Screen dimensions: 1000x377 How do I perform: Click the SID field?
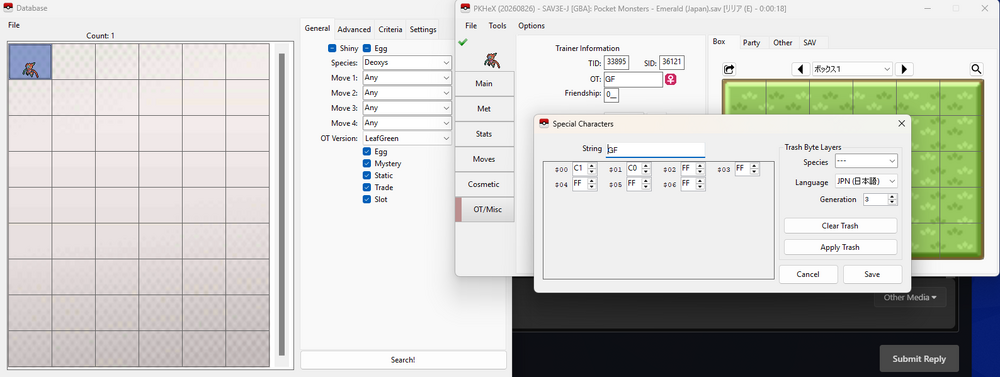[x=672, y=63]
